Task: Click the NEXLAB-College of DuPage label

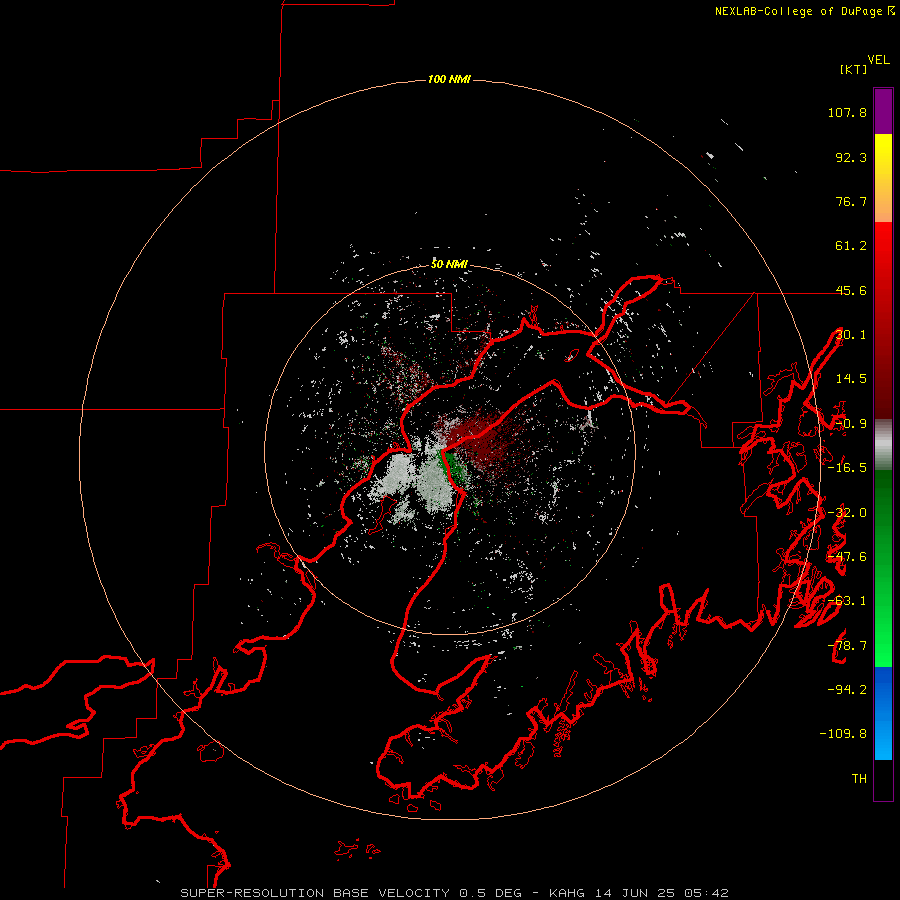Action: coord(800,11)
